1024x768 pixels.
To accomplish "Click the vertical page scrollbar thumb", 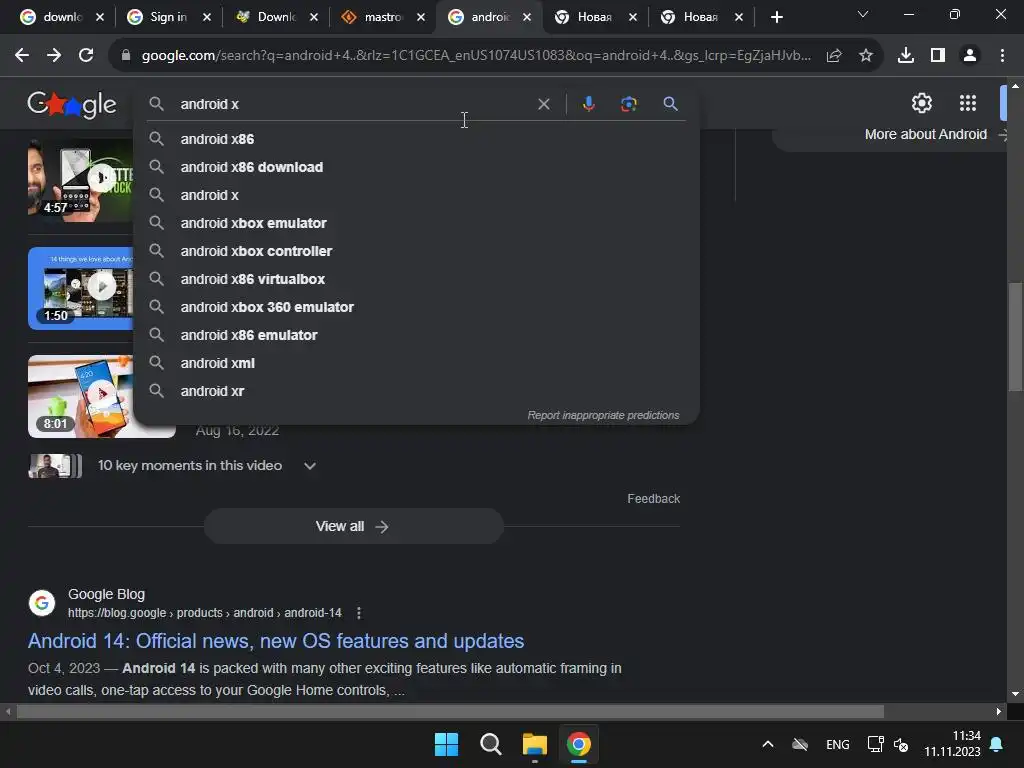I will [1015, 336].
